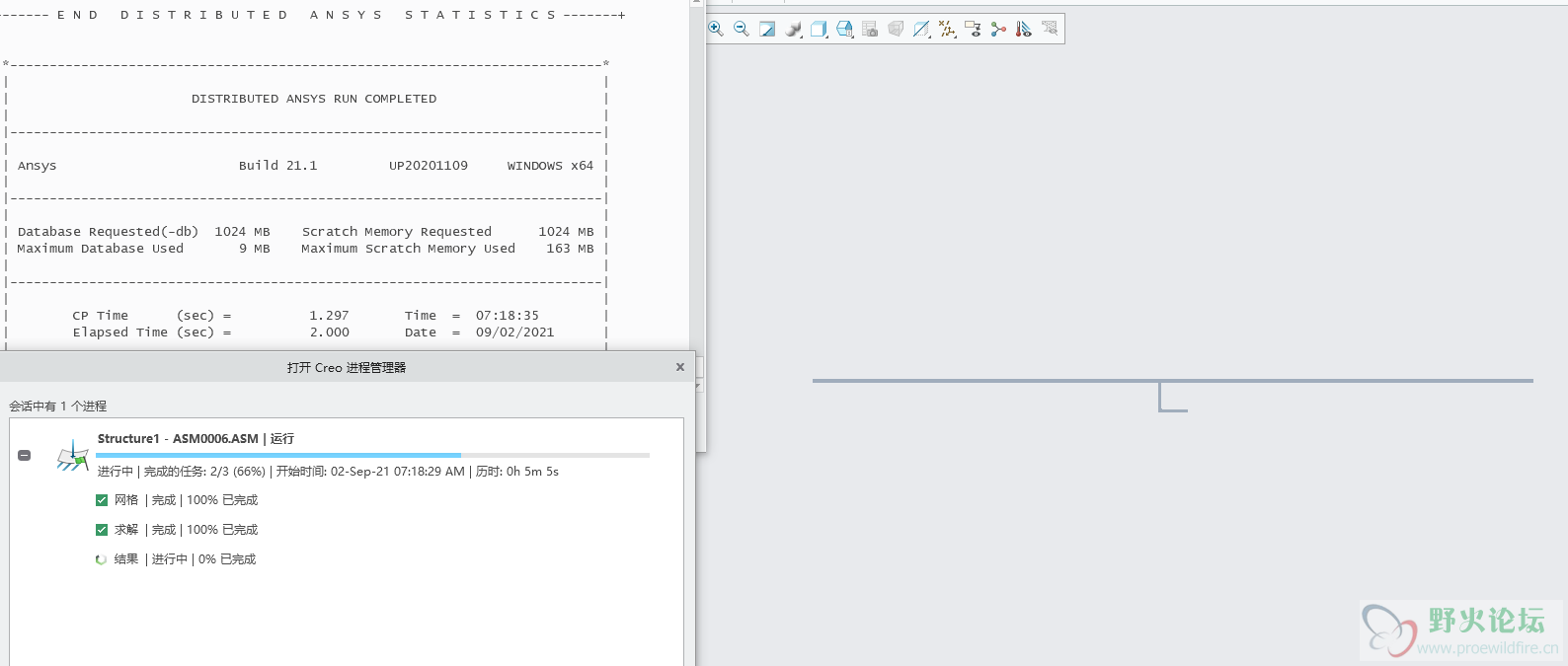This screenshot has width=1568, height=666.
Task: Open the datum display filters icon
Action: coord(947,30)
